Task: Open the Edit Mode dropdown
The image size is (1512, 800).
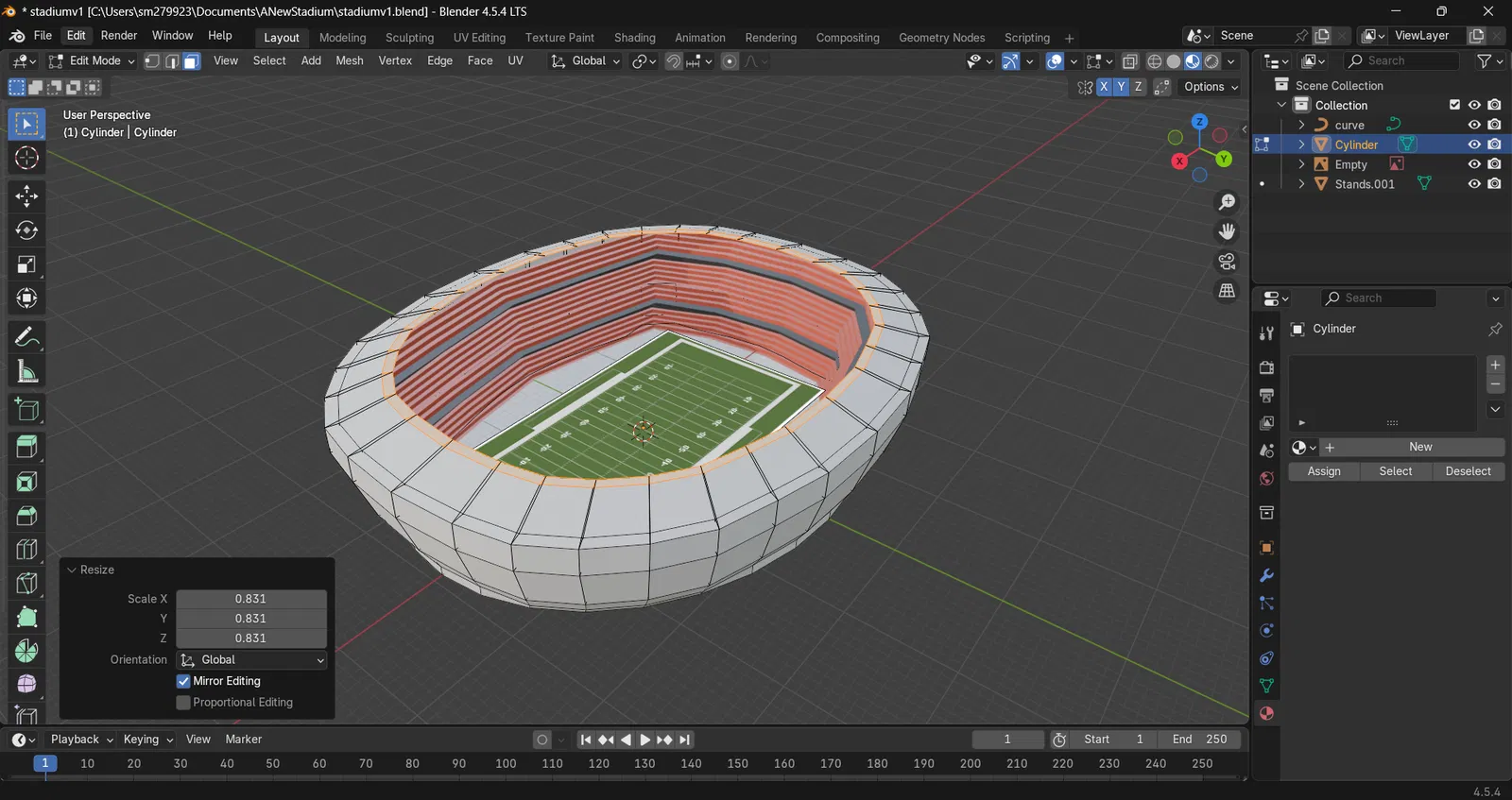Action: (92, 61)
